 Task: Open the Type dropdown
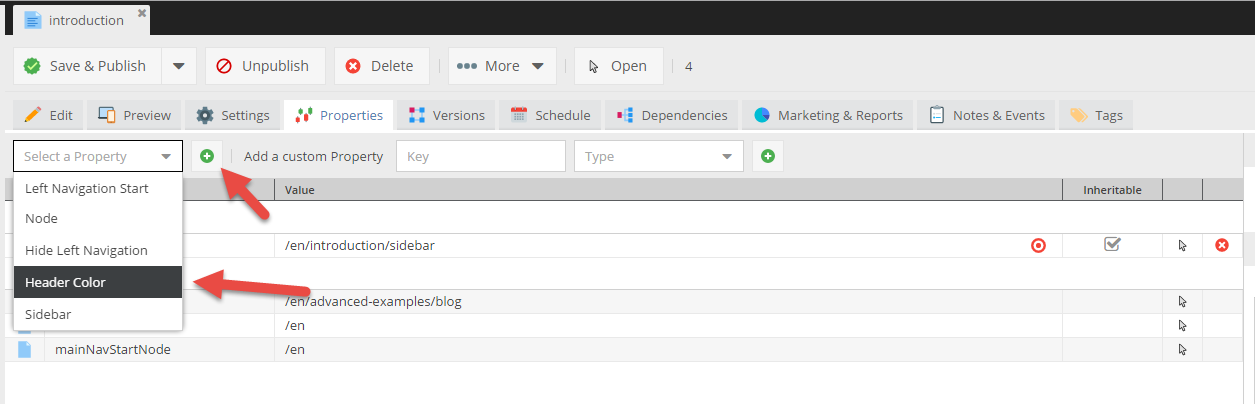point(658,156)
